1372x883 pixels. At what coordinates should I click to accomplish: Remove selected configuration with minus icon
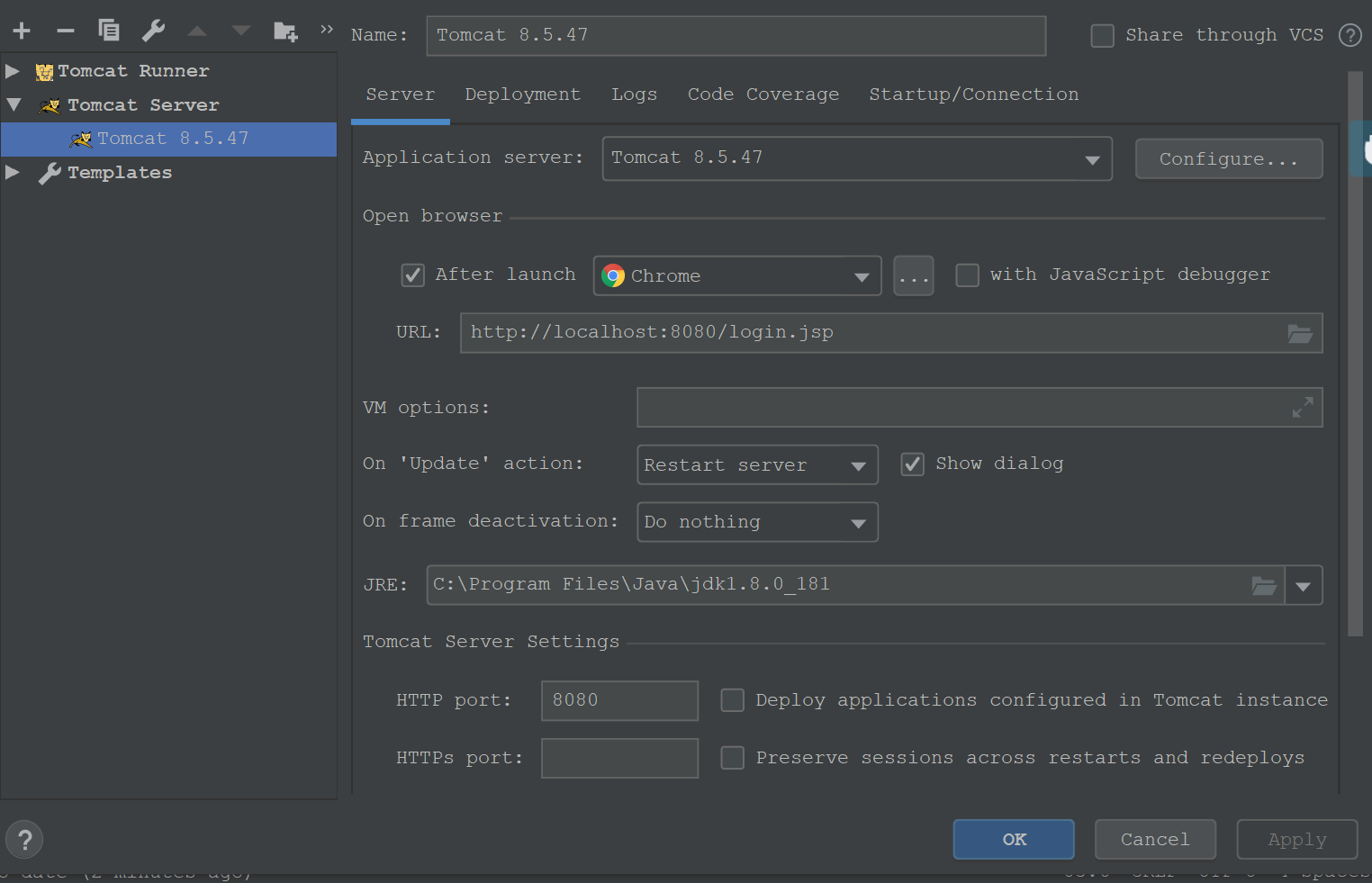point(65,31)
